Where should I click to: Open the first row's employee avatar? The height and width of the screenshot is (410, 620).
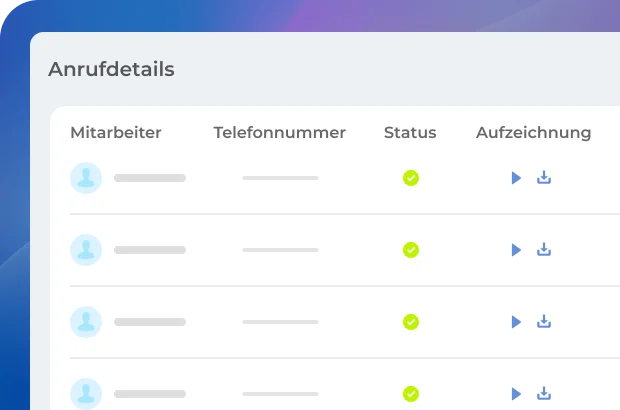pos(86,178)
